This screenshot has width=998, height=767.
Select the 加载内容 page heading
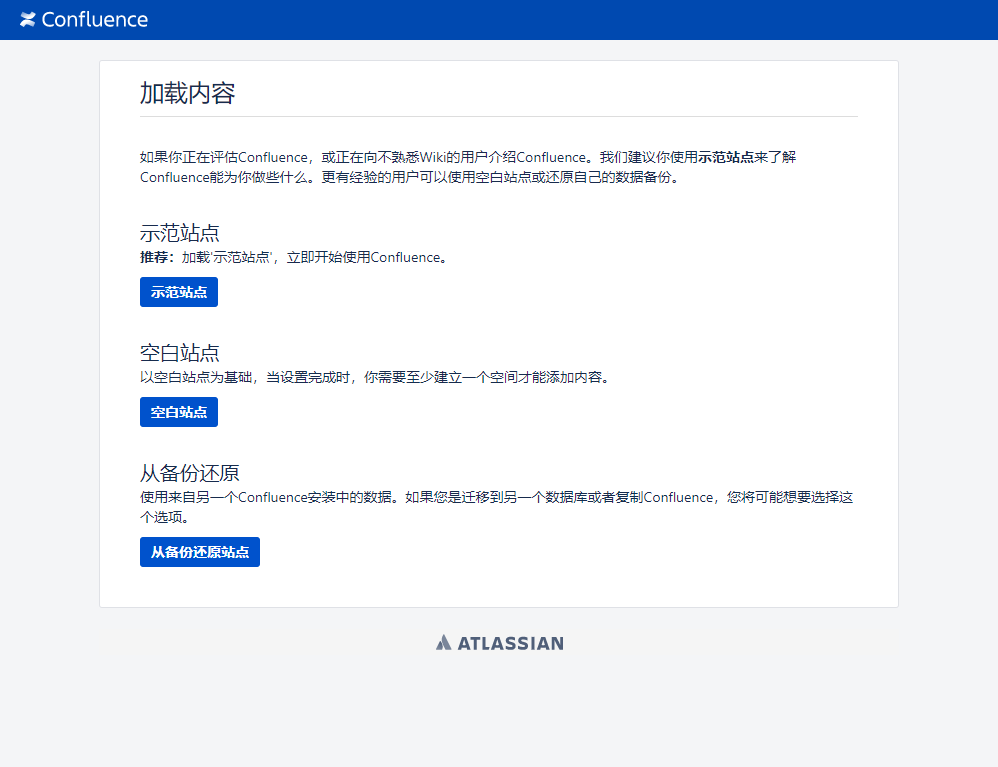[x=188, y=94]
